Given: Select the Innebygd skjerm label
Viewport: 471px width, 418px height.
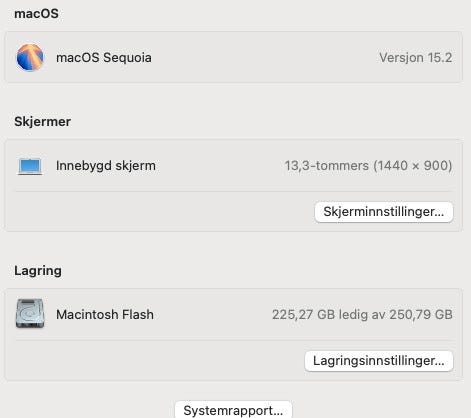Looking at the screenshot, I should point(106,166).
